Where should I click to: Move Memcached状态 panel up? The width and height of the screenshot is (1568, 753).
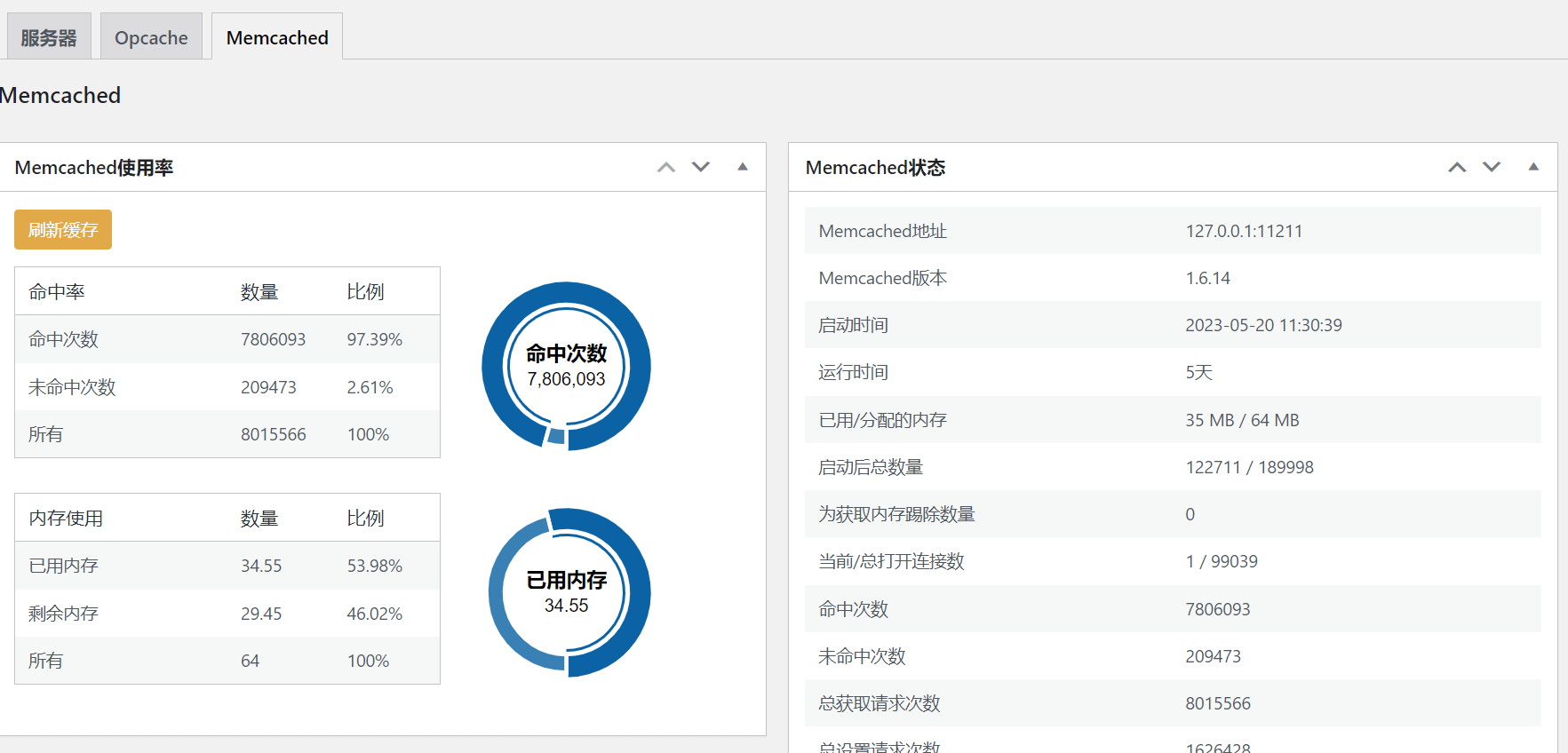1457,167
